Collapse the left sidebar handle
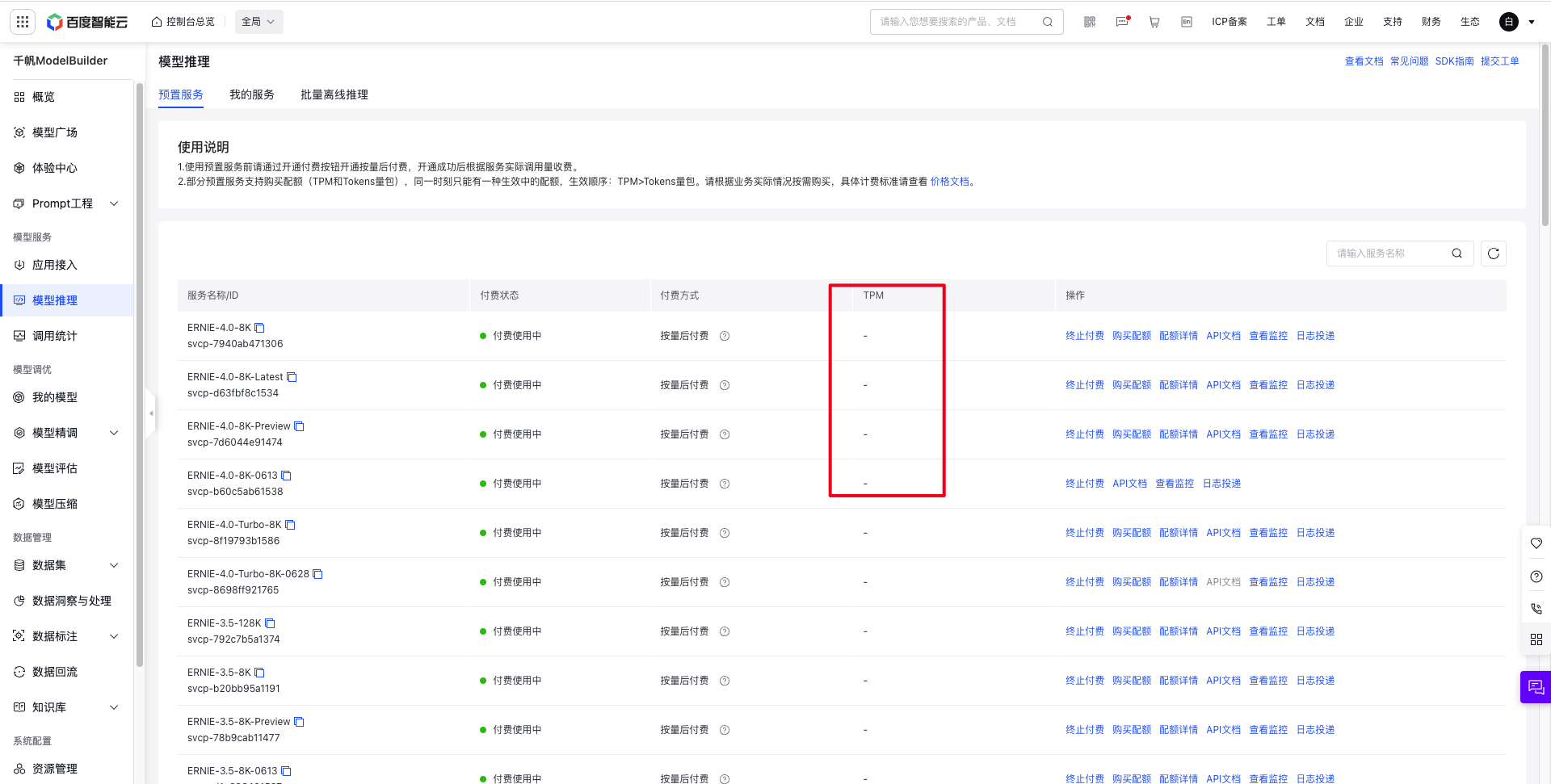Screen dimensions: 1551x784 click(150, 413)
